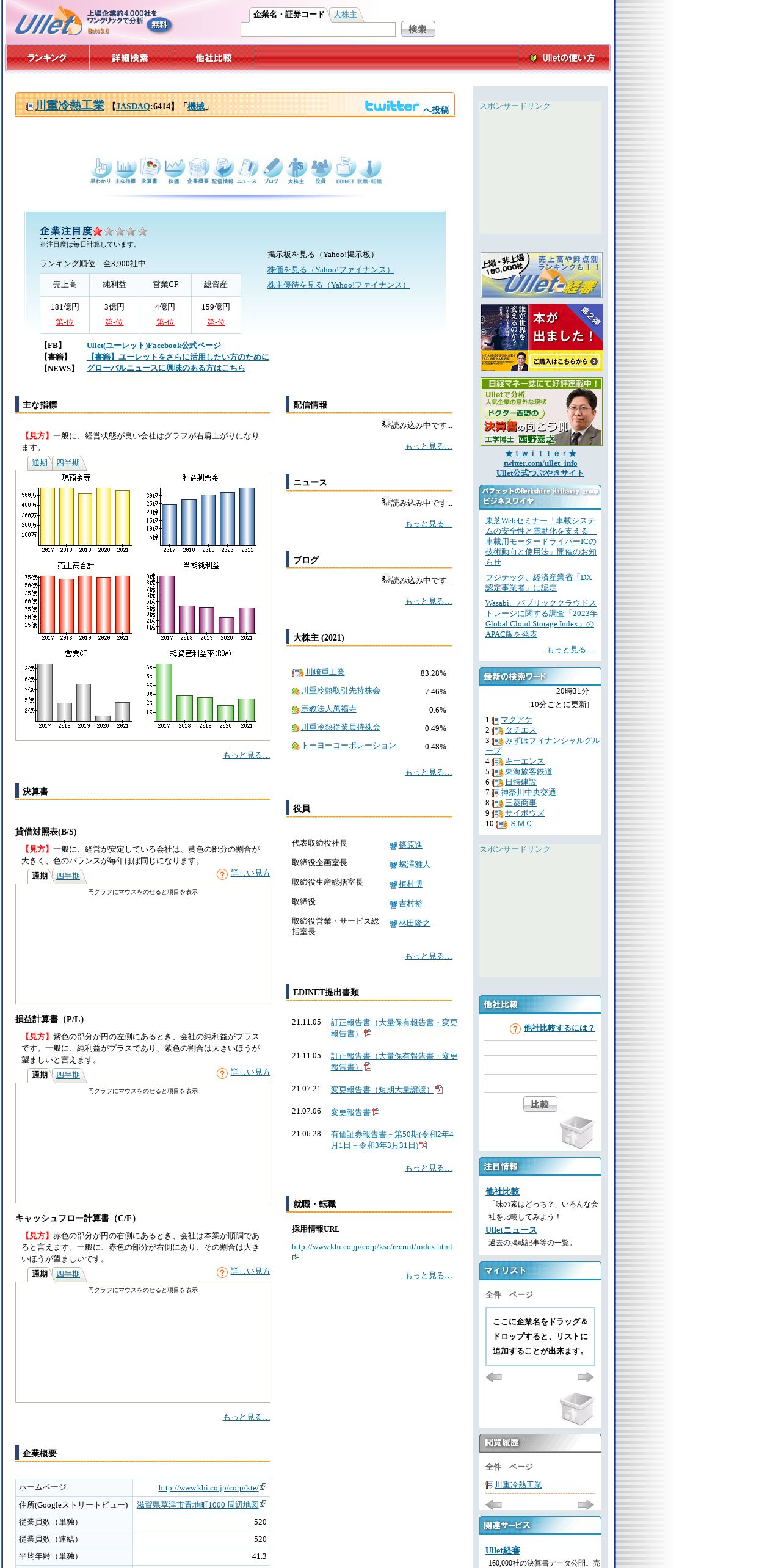The width and height of the screenshot is (784, 1568).
Task: Open JASDAQ market link
Action: pos(132,106)
